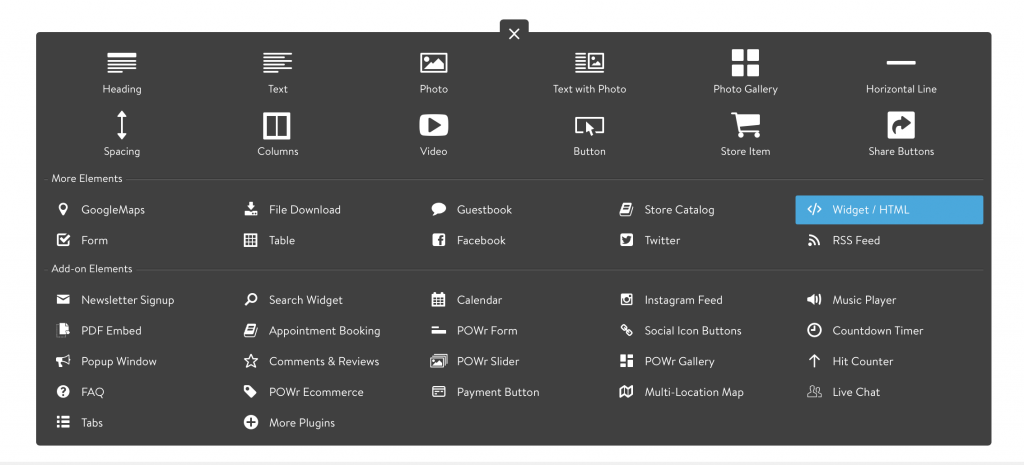Add the RSS Feed element
This screenshot has width=1024, height=465.
point(855,240)
